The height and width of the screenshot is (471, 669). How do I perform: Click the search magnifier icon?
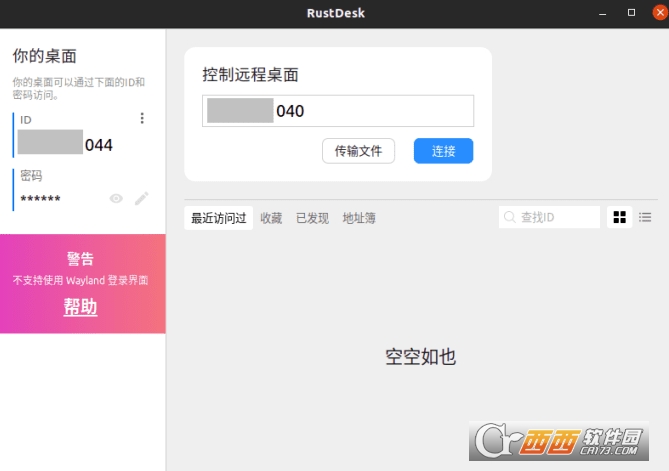pos(509,217)
